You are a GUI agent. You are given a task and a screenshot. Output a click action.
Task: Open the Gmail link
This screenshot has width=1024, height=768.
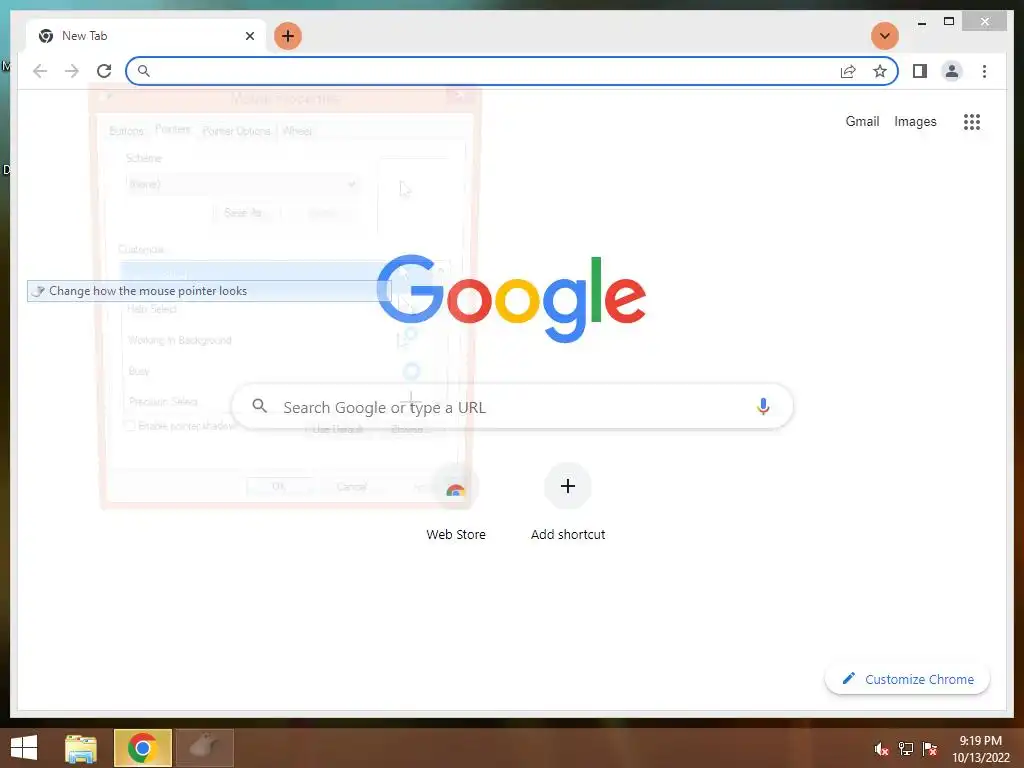click(x=862, y=121)
